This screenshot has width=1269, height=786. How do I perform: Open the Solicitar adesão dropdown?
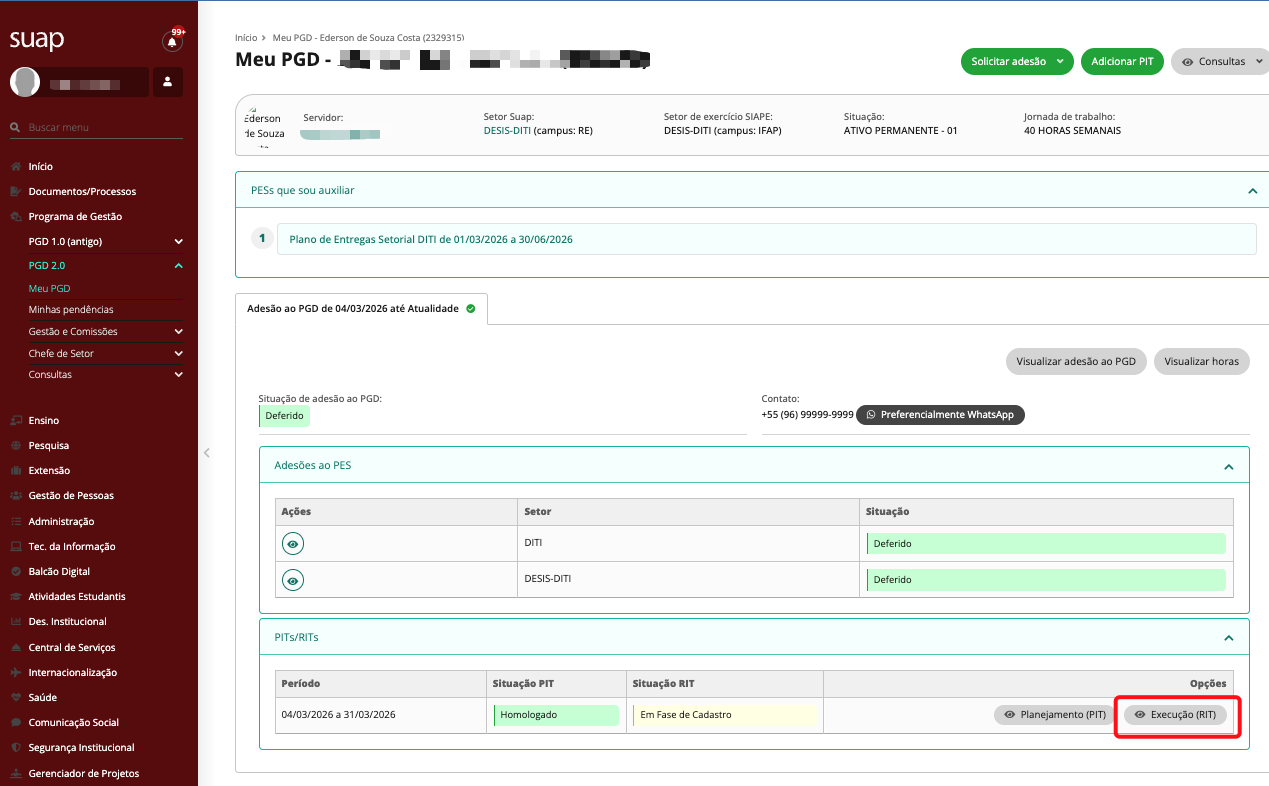(1016, 62)
